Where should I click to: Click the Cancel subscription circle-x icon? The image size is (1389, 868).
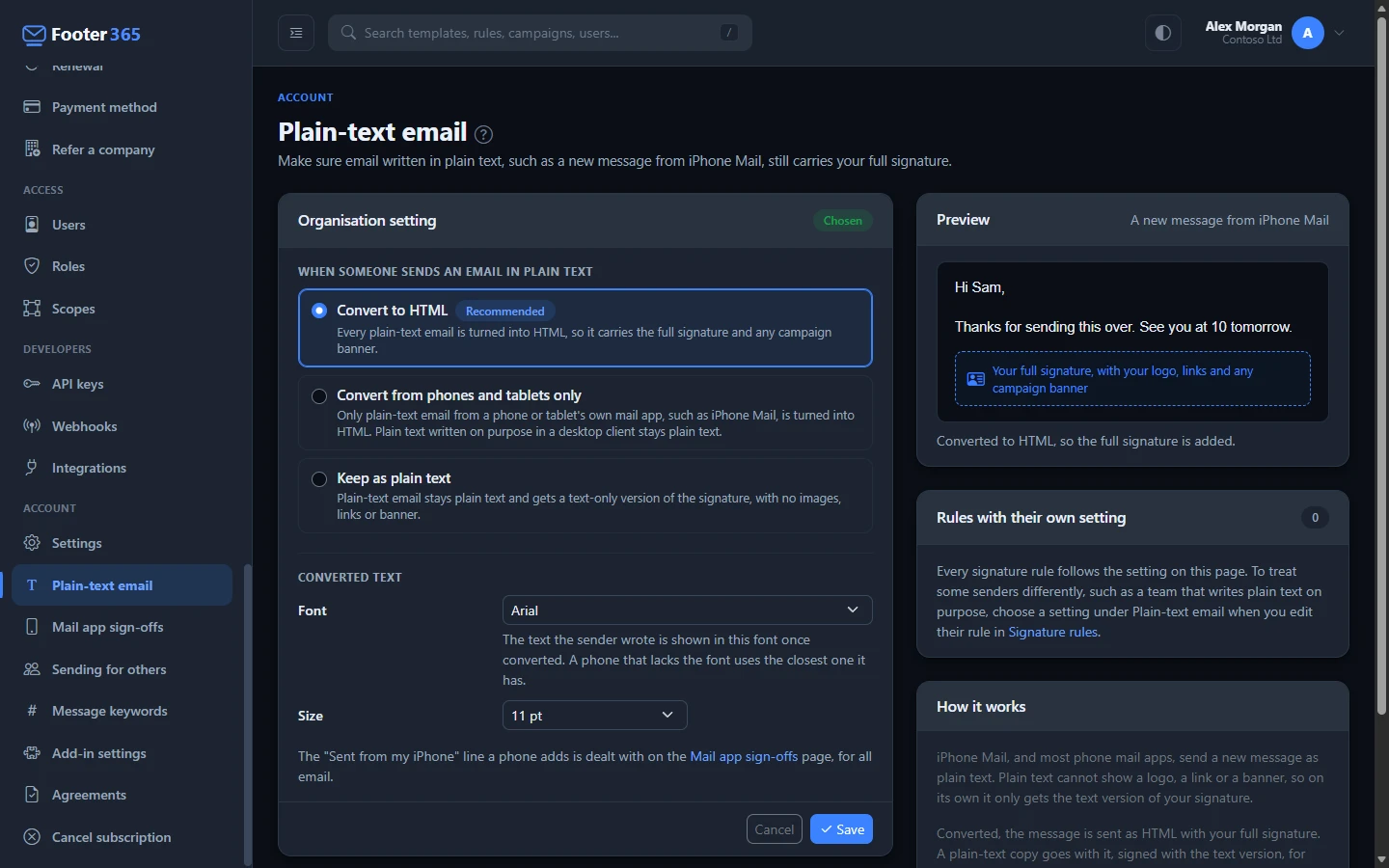[x=32, y=837]
